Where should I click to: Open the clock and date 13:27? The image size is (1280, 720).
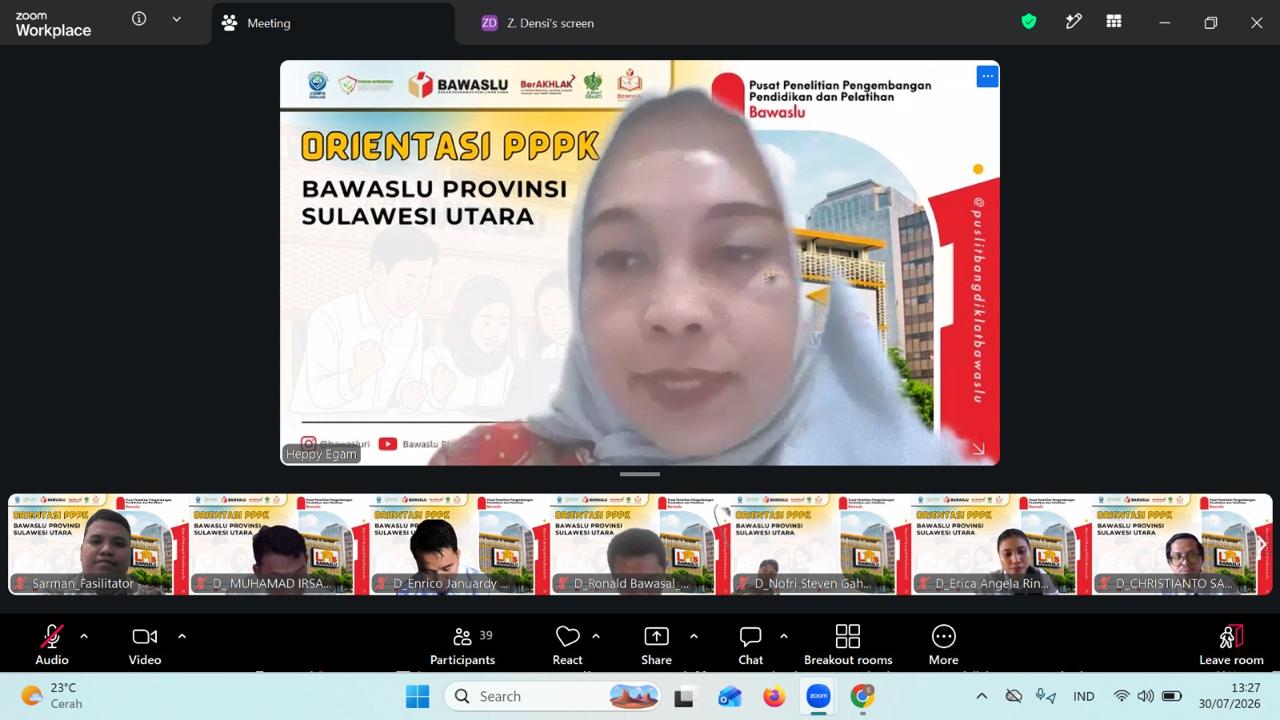click(x=1230, y=696)
